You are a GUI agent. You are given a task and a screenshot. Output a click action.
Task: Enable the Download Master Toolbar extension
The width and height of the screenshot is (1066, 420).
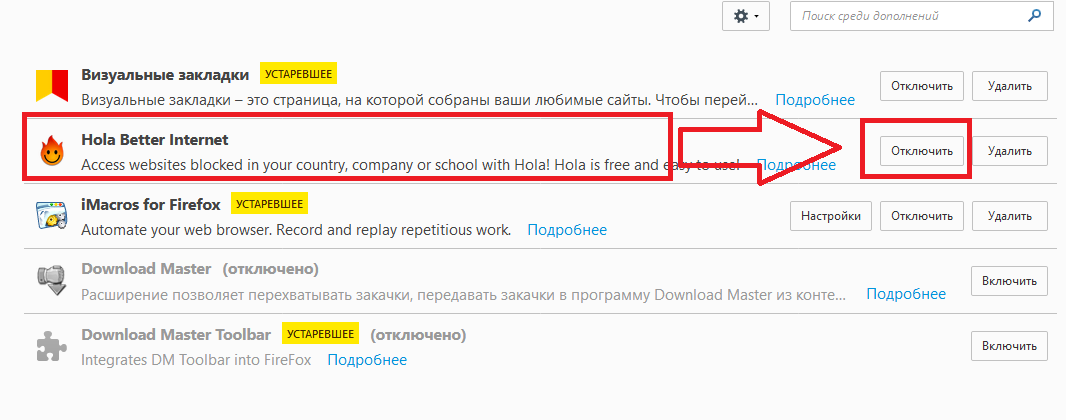point(1010,346)
